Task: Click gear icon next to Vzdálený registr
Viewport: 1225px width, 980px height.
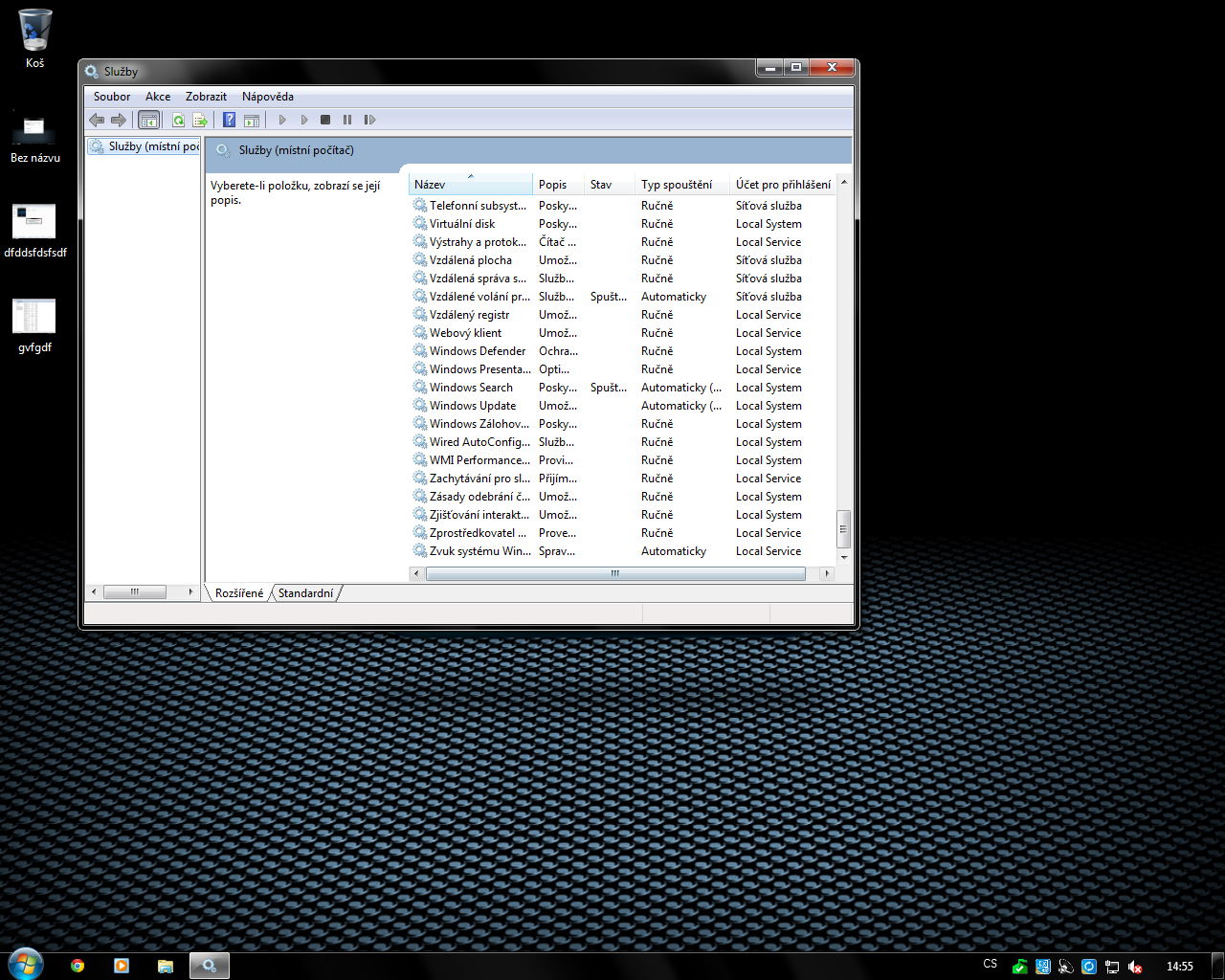Action: pyautogui.click(x=419, y=315)
